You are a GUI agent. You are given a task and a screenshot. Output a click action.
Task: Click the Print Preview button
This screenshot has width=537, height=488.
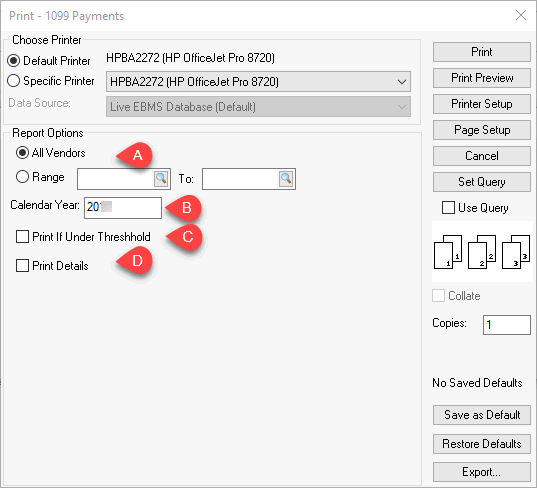click(x=482, y=78)
